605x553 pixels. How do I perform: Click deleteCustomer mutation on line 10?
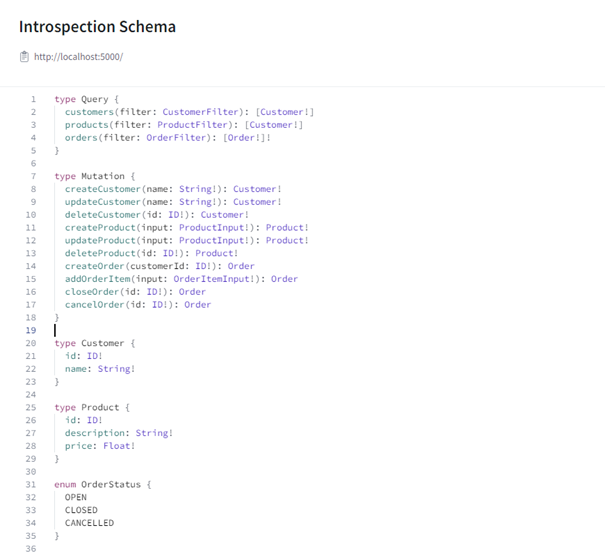click(x=103, y=215)
